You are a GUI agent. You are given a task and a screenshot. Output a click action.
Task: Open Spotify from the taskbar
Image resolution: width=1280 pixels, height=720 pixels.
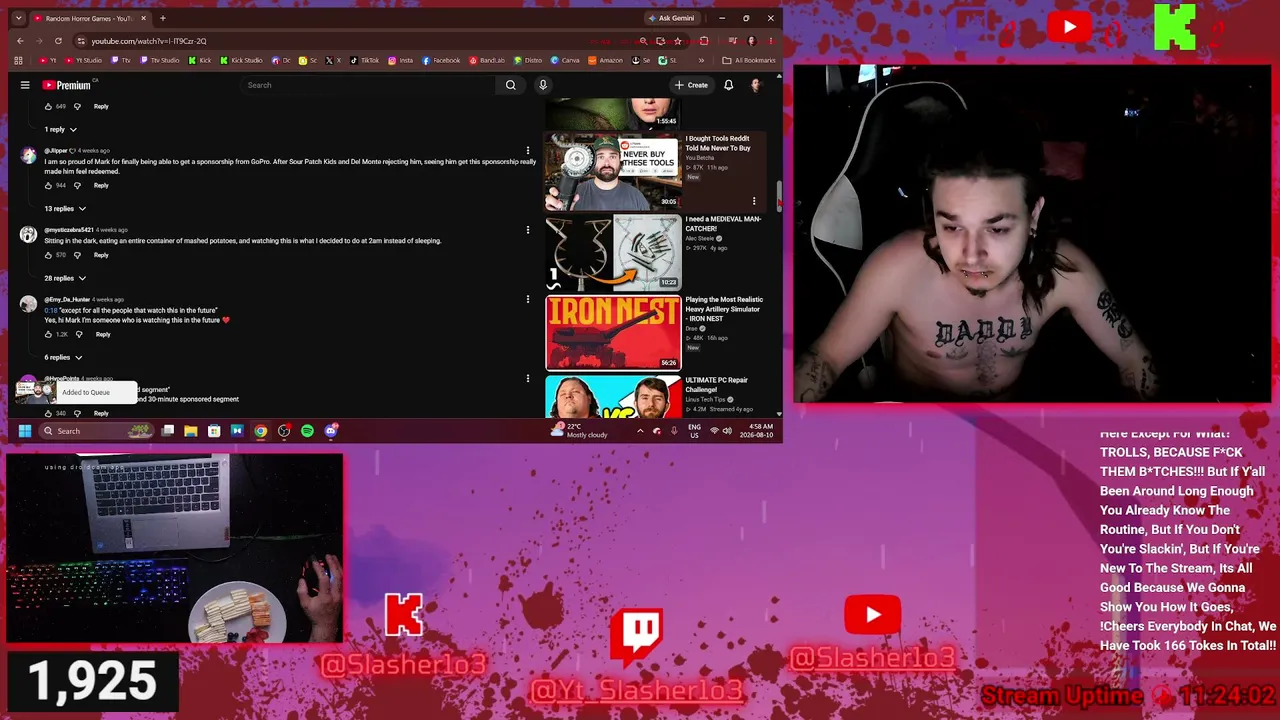pyautogui.click(x=307, y=431)
